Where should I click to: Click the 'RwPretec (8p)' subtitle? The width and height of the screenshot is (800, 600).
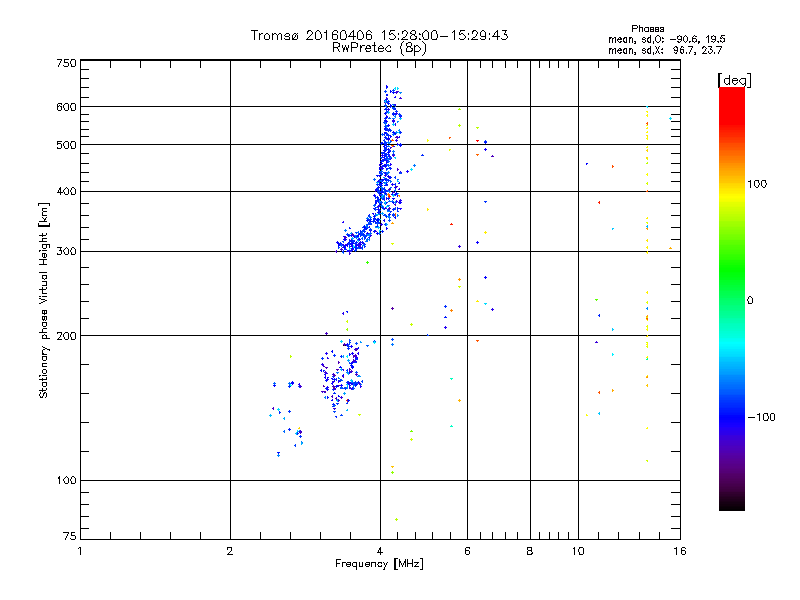(x=379, y=48)
